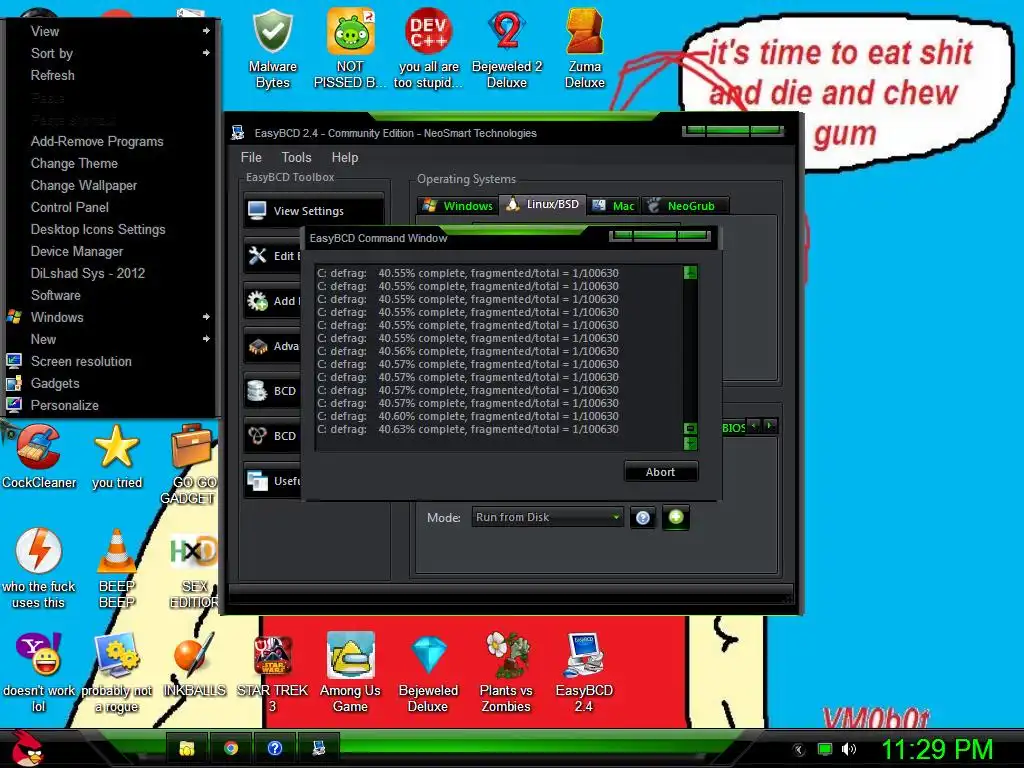1024x768 pixels.
Task: Click the blue help icon in taskbar
Action: [x=275, y=748]
